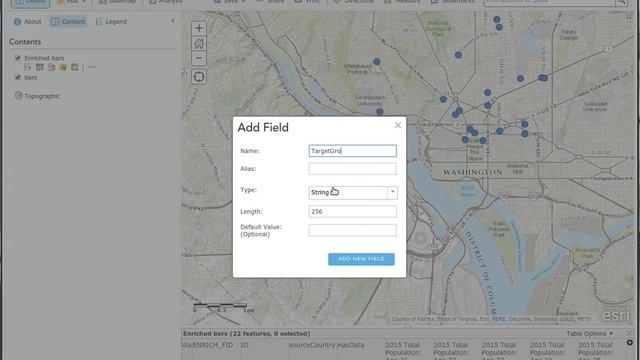Screen dimensions: 640x360
Task: Click the map home extent button
Action: [x=199, y=43]
